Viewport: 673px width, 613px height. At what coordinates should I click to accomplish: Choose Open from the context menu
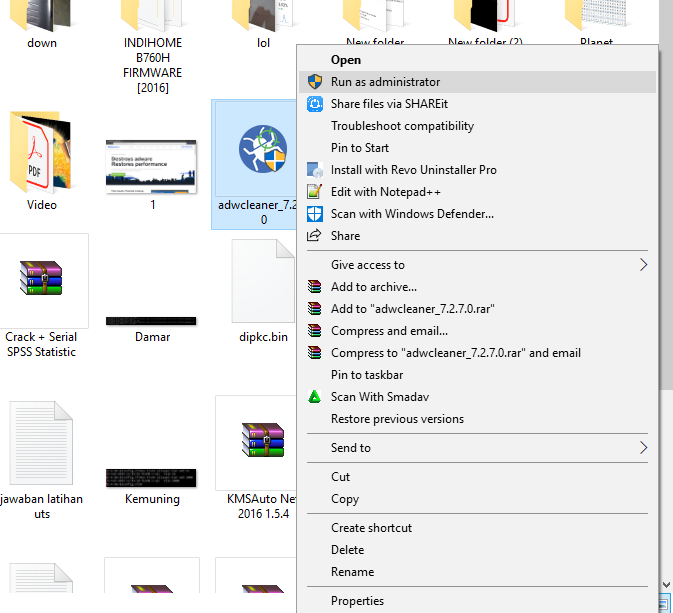pyautogui.click(x=477, y=60)
